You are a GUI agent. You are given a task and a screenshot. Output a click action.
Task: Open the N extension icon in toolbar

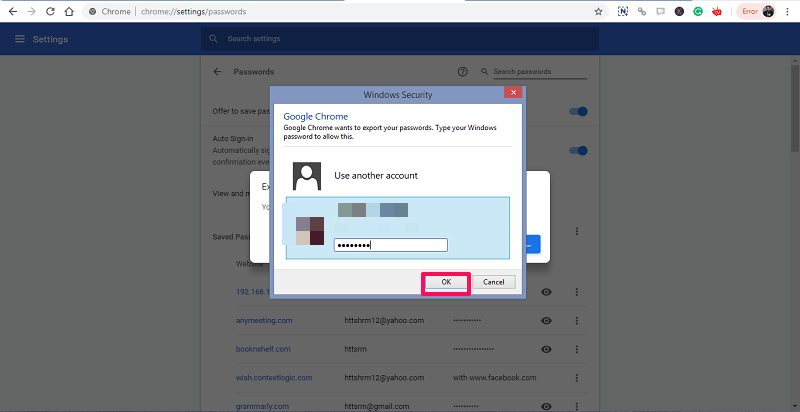pyautogui.click(x=622, y=11)
